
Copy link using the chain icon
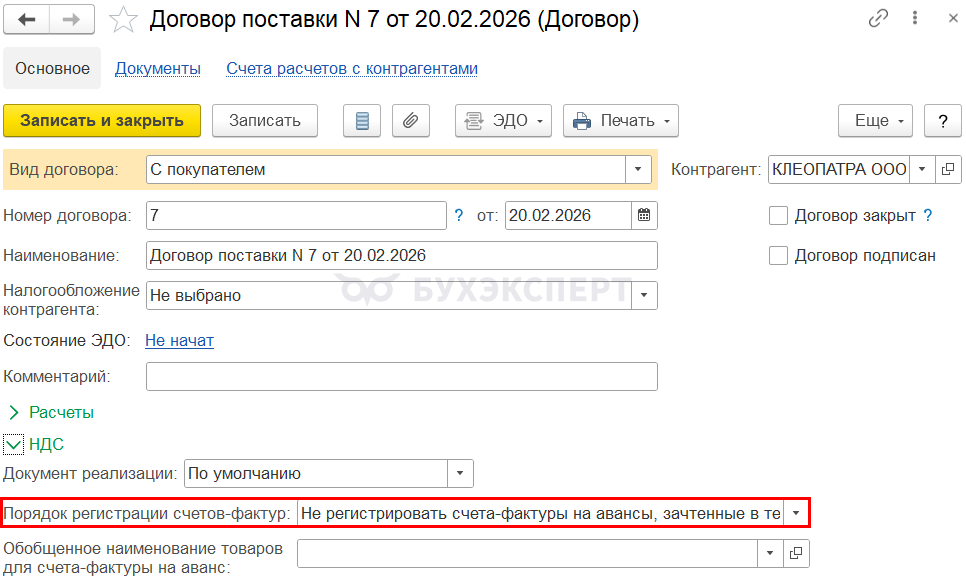878,18
